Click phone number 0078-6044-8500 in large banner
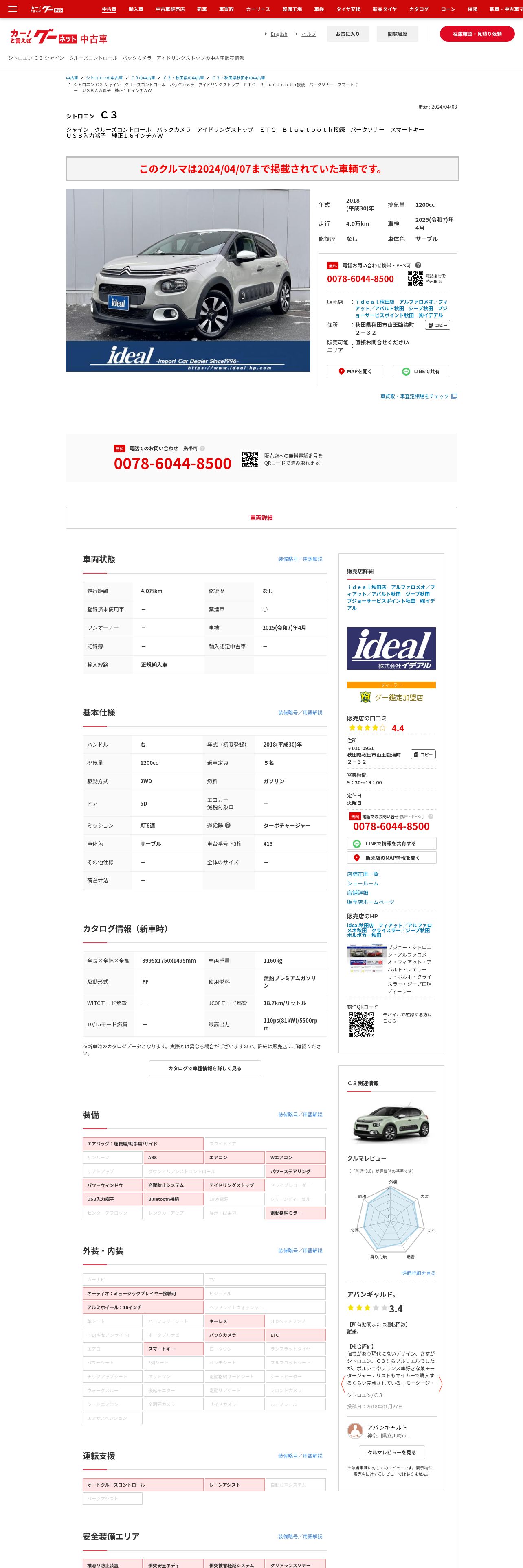This screenshot has width=523, height=1568. (x=172, y=464)
